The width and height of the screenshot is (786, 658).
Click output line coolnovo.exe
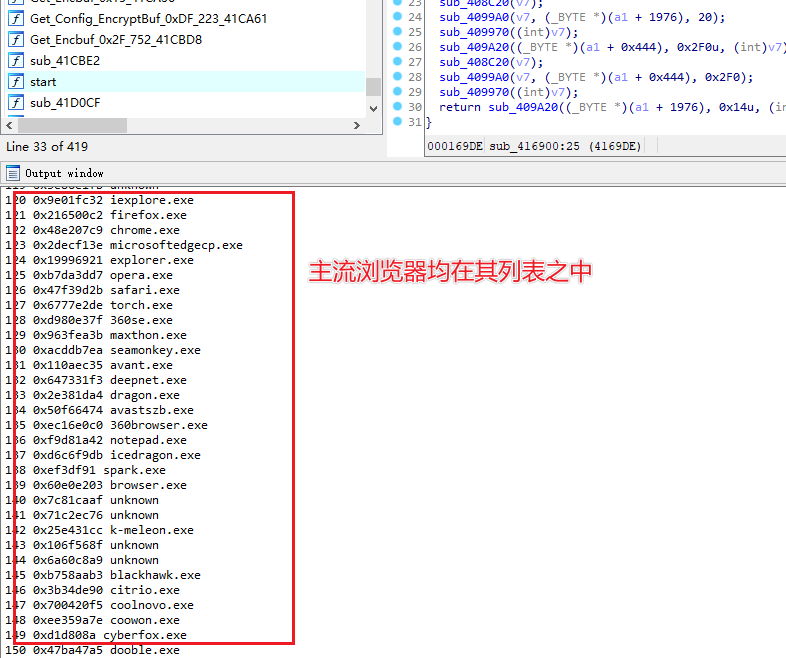click(99, 605)
